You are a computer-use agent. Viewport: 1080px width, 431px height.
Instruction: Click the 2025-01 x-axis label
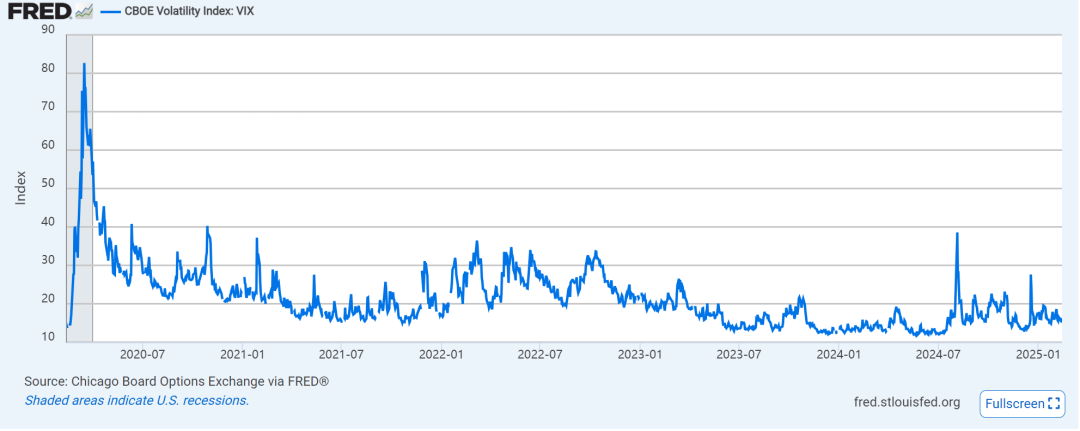coord(1038,354)
